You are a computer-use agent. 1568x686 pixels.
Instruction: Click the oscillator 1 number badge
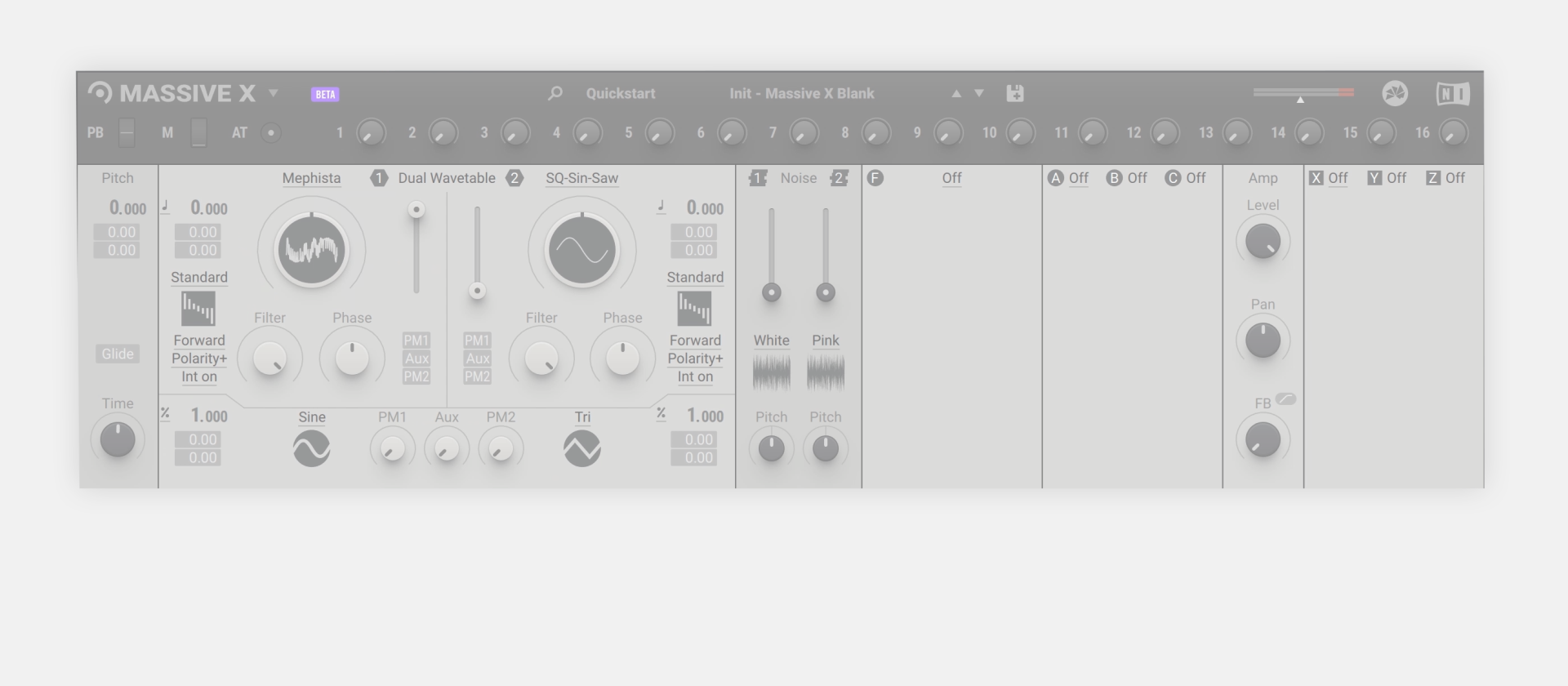tap(379, 178)
